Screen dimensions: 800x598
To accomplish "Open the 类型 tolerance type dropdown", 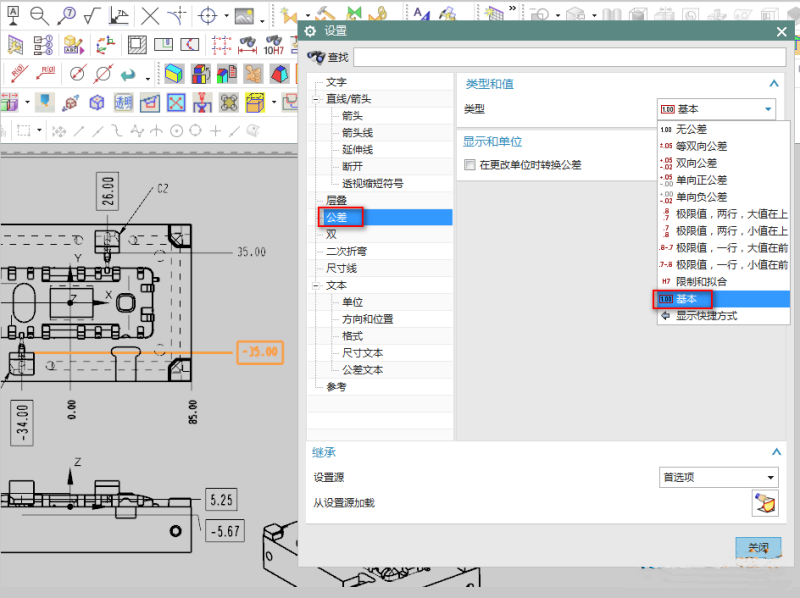I will (716, 109).
